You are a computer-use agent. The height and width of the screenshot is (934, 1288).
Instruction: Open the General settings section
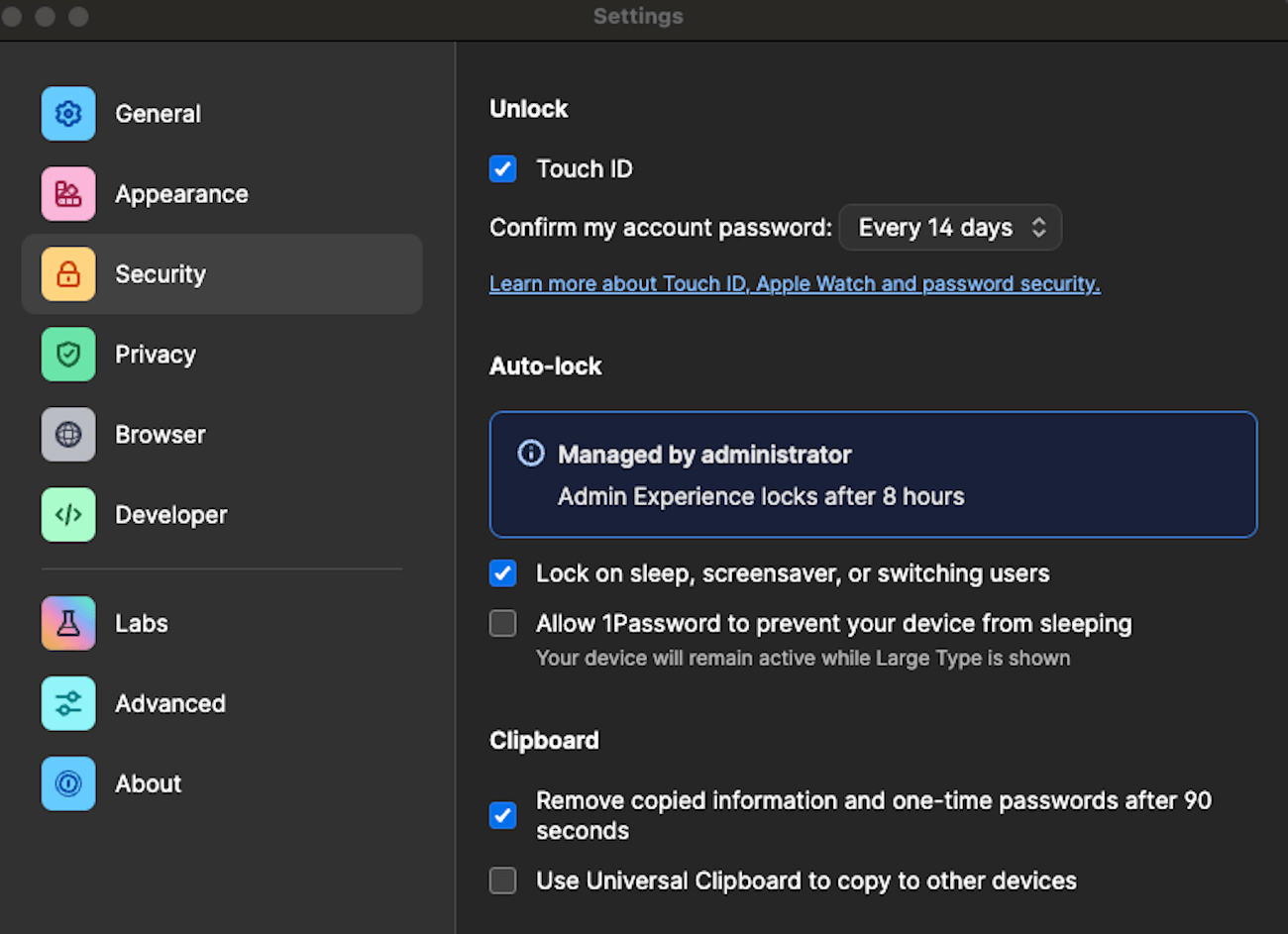pyautogui.click(x=158, y=114)
